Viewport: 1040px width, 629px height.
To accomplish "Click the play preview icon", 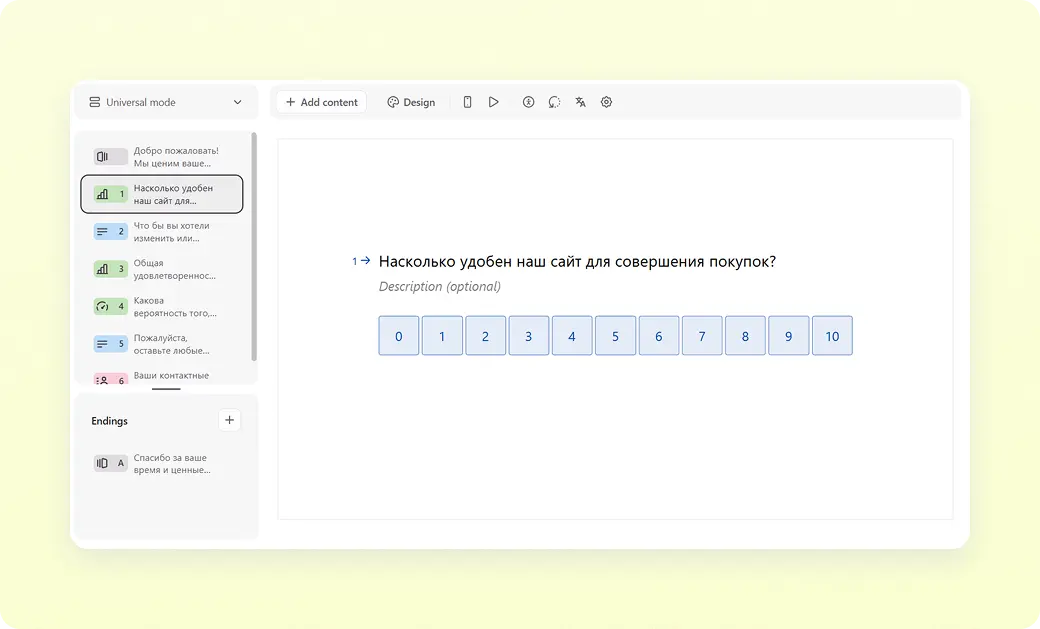I will [494, 102].
